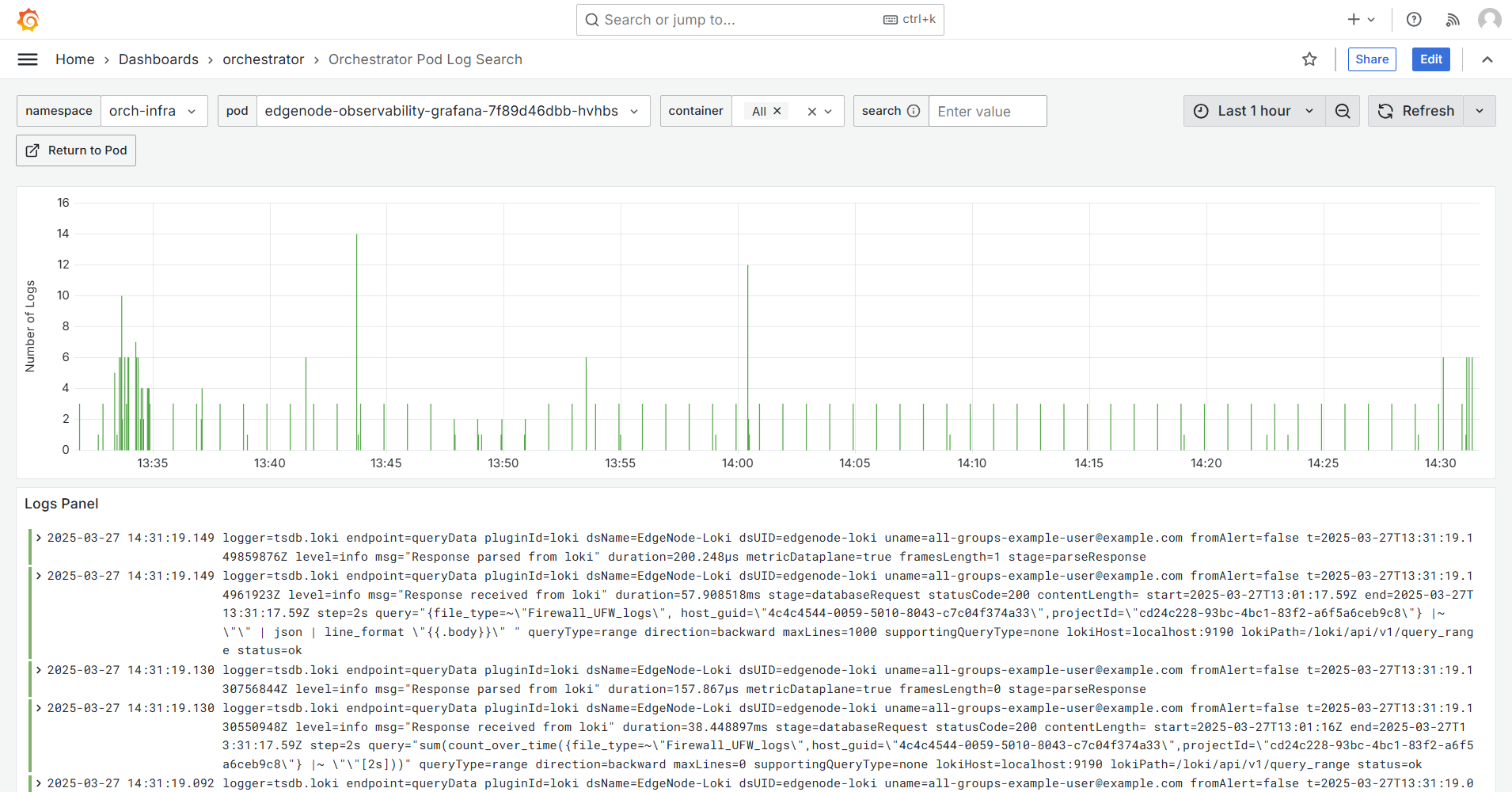Screen dimensions: 1512x792
Task: Click the Grafana logo icon
Action: click(28, 20)
